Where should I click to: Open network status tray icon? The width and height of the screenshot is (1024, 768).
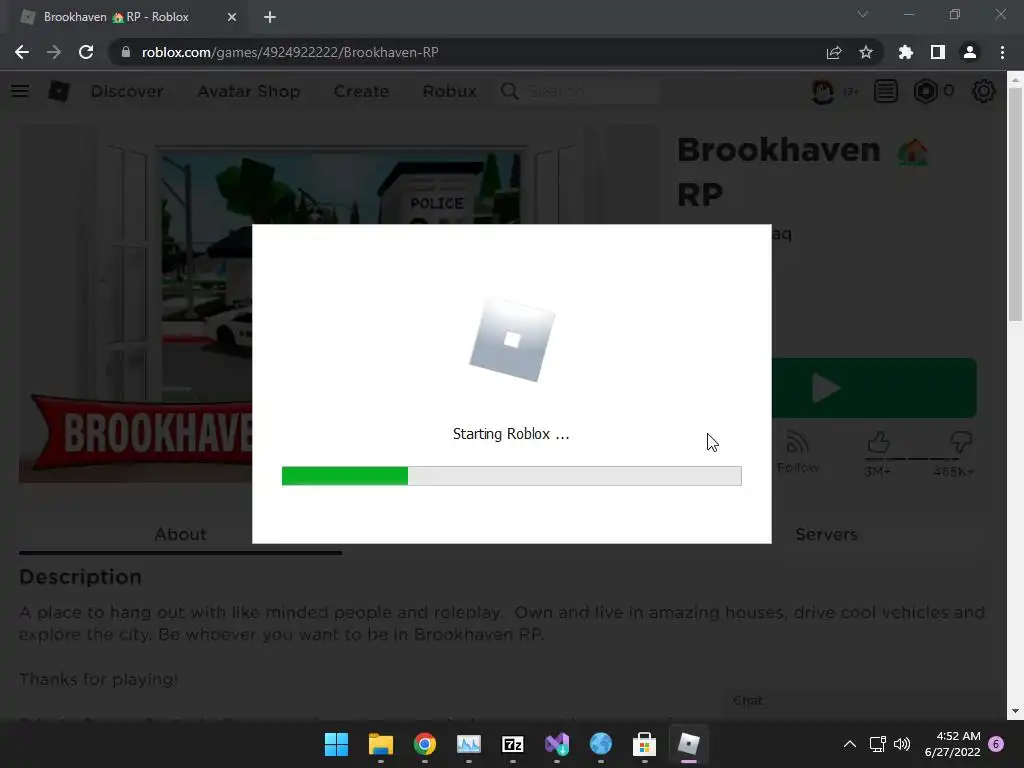coord(878,744)
